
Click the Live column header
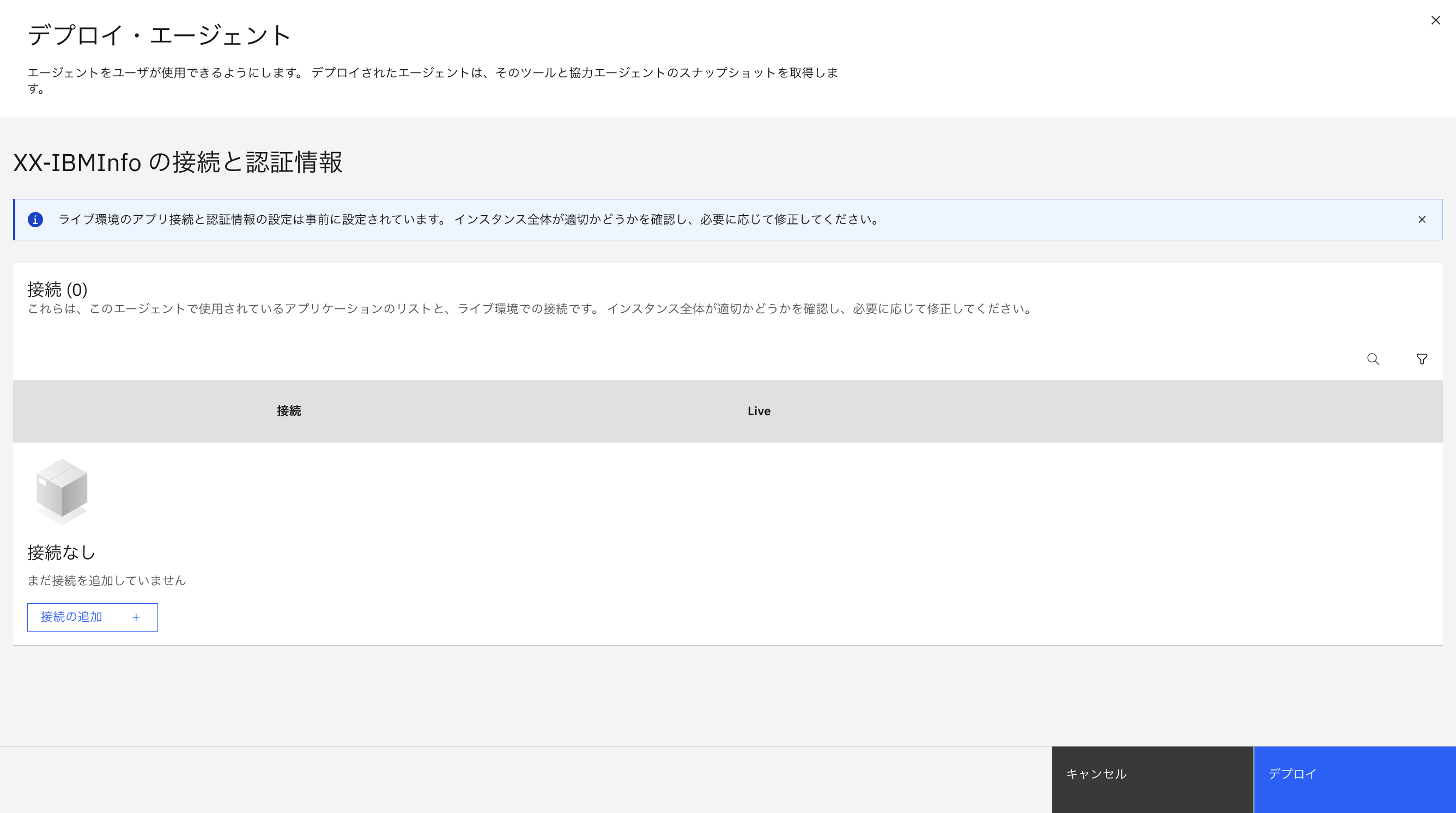click(759, 411)
